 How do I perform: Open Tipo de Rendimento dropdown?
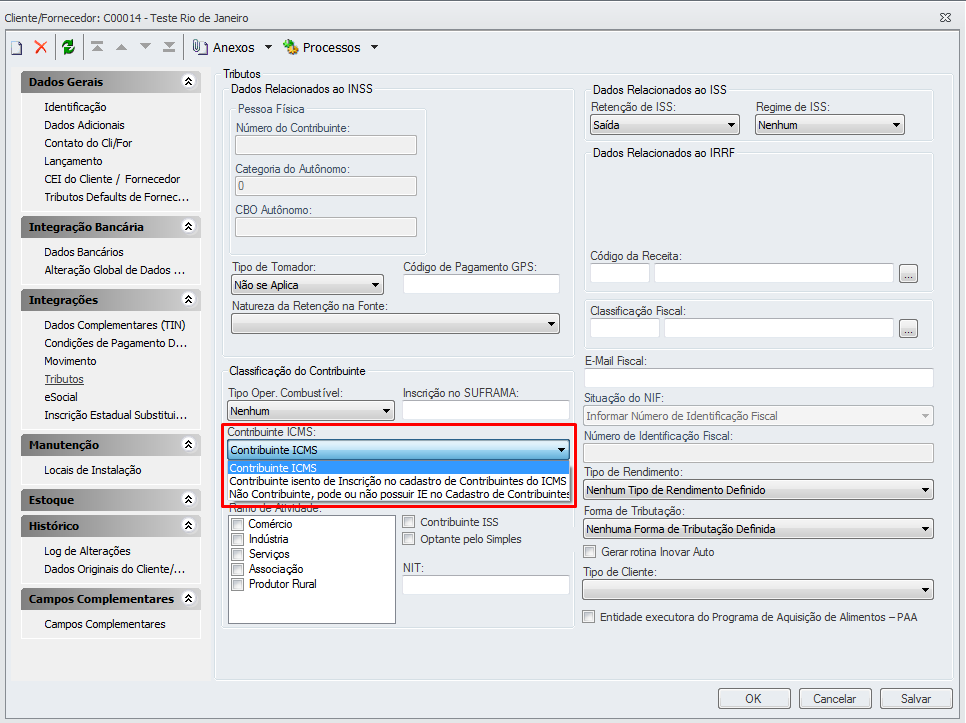click(758, 490)
